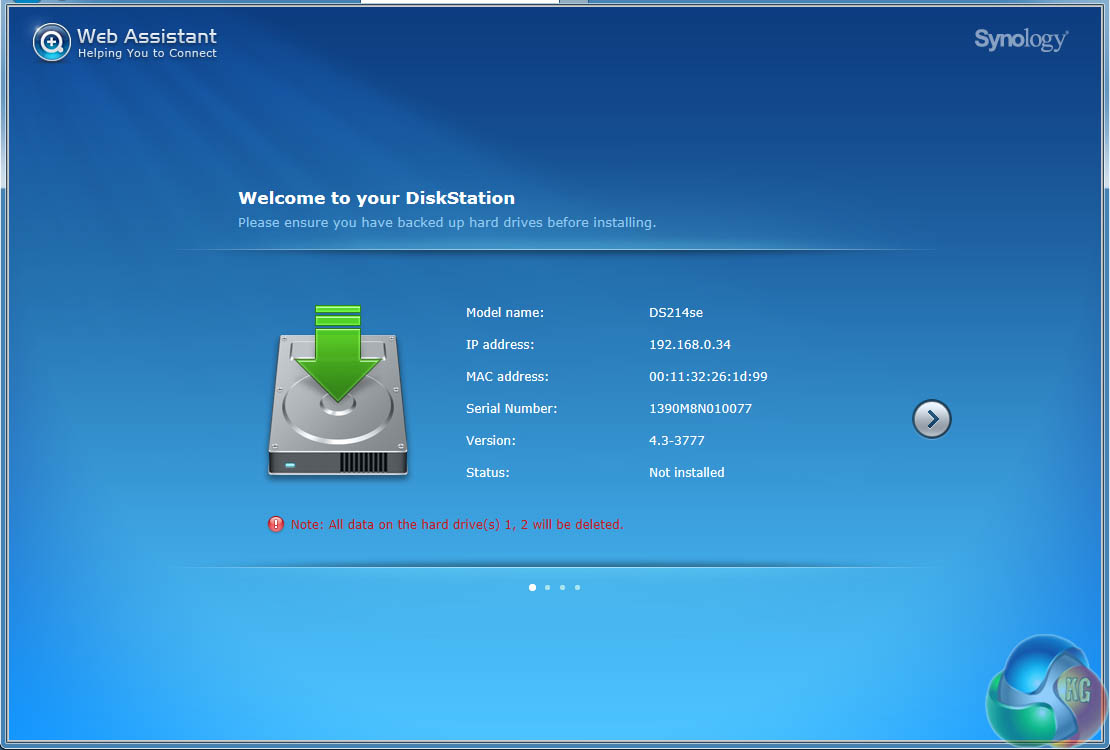The image size is (1110, 750).
Task: Select the second page indicator dot
Action: click(547, 587)
